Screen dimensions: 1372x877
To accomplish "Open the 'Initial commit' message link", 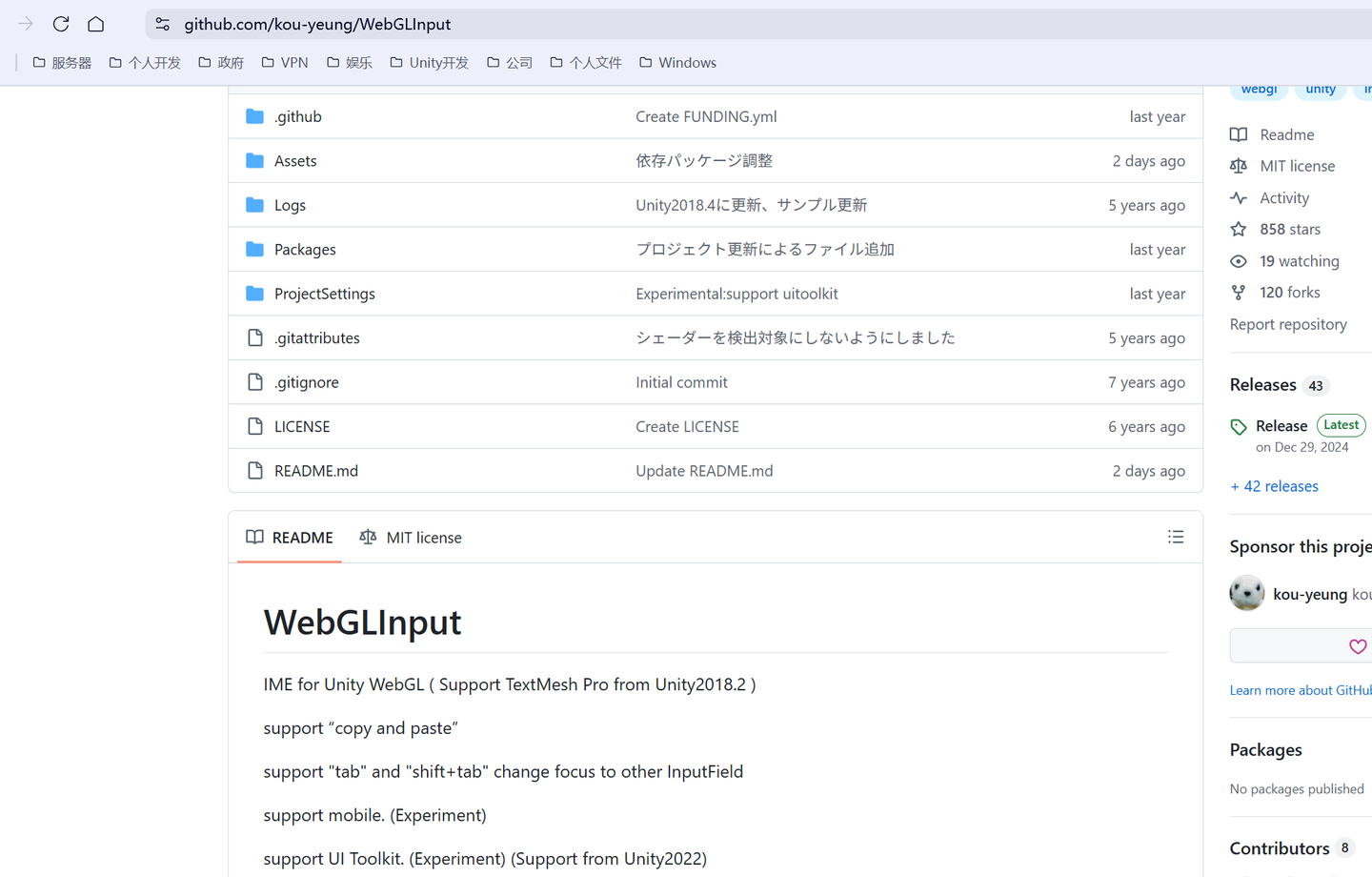I will coord(681,382).
